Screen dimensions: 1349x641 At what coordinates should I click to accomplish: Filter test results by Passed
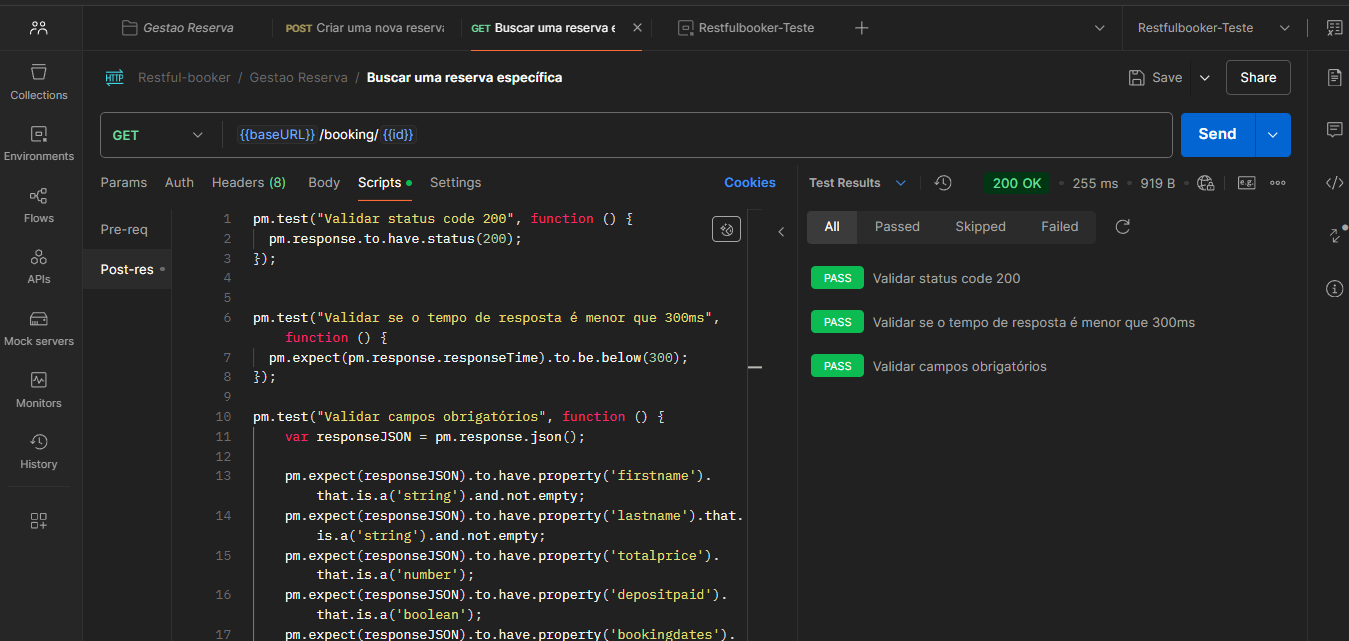897,227
